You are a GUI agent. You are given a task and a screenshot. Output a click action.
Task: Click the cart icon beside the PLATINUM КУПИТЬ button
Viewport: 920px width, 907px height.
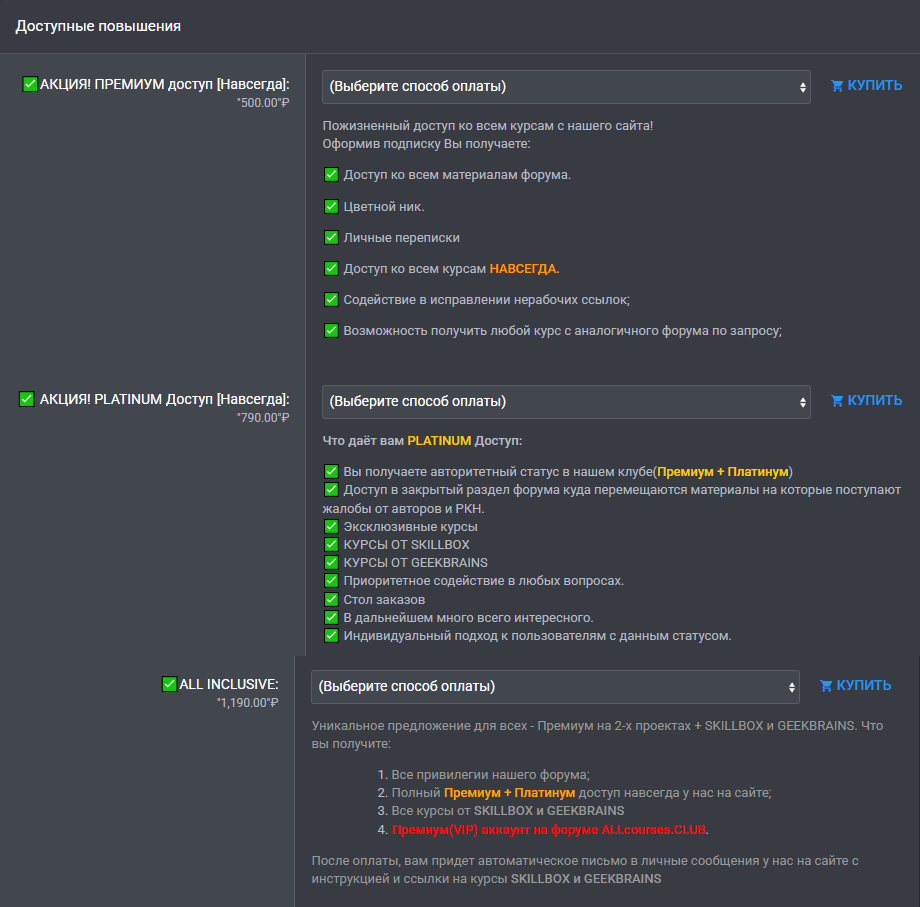click(837, 401)
